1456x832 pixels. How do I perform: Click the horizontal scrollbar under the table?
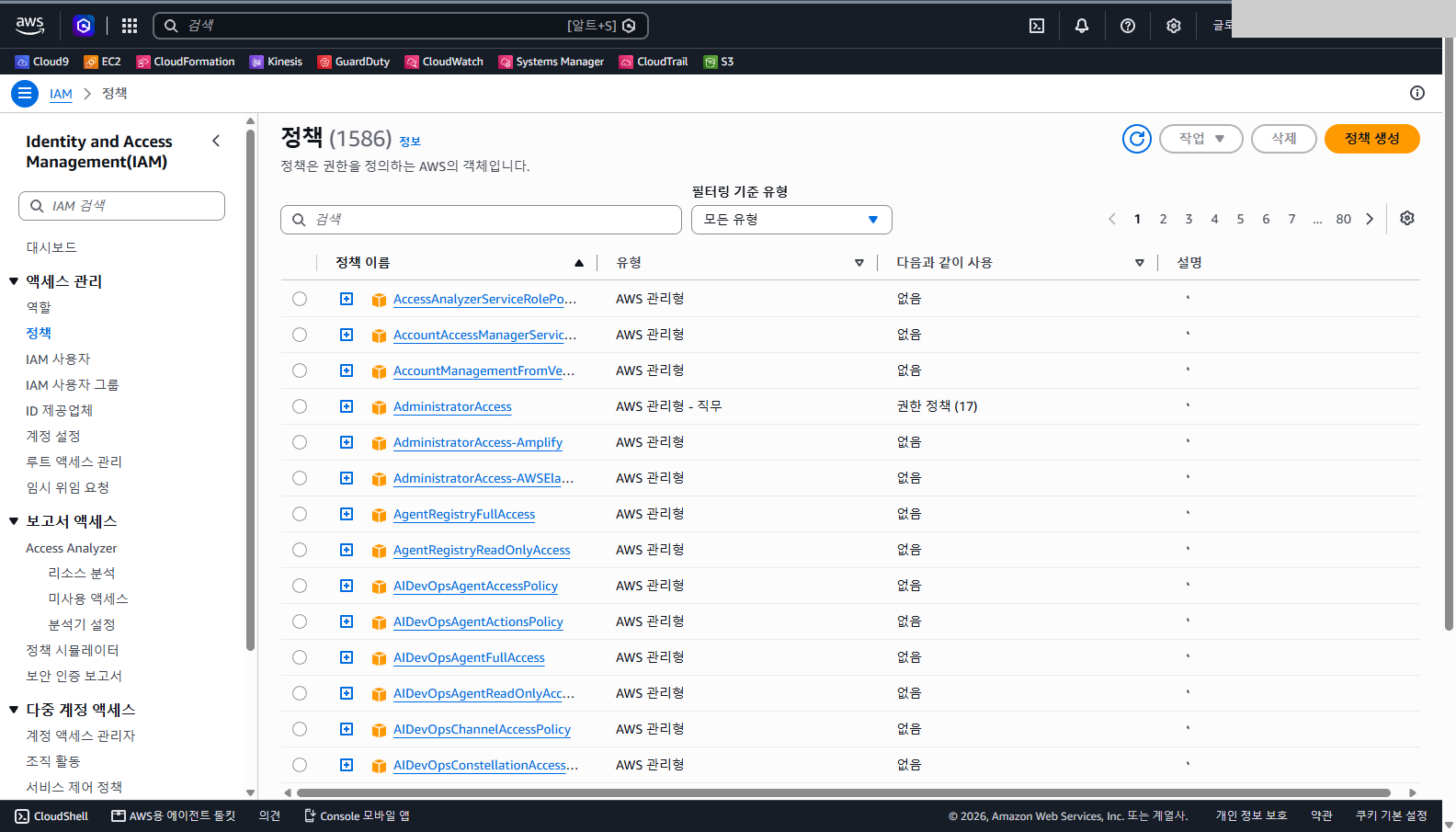(844, 792)
